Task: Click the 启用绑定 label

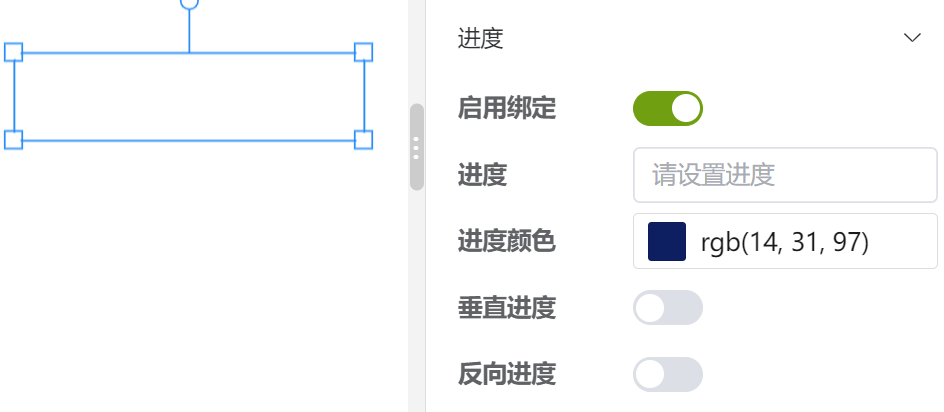Action: 506,109
